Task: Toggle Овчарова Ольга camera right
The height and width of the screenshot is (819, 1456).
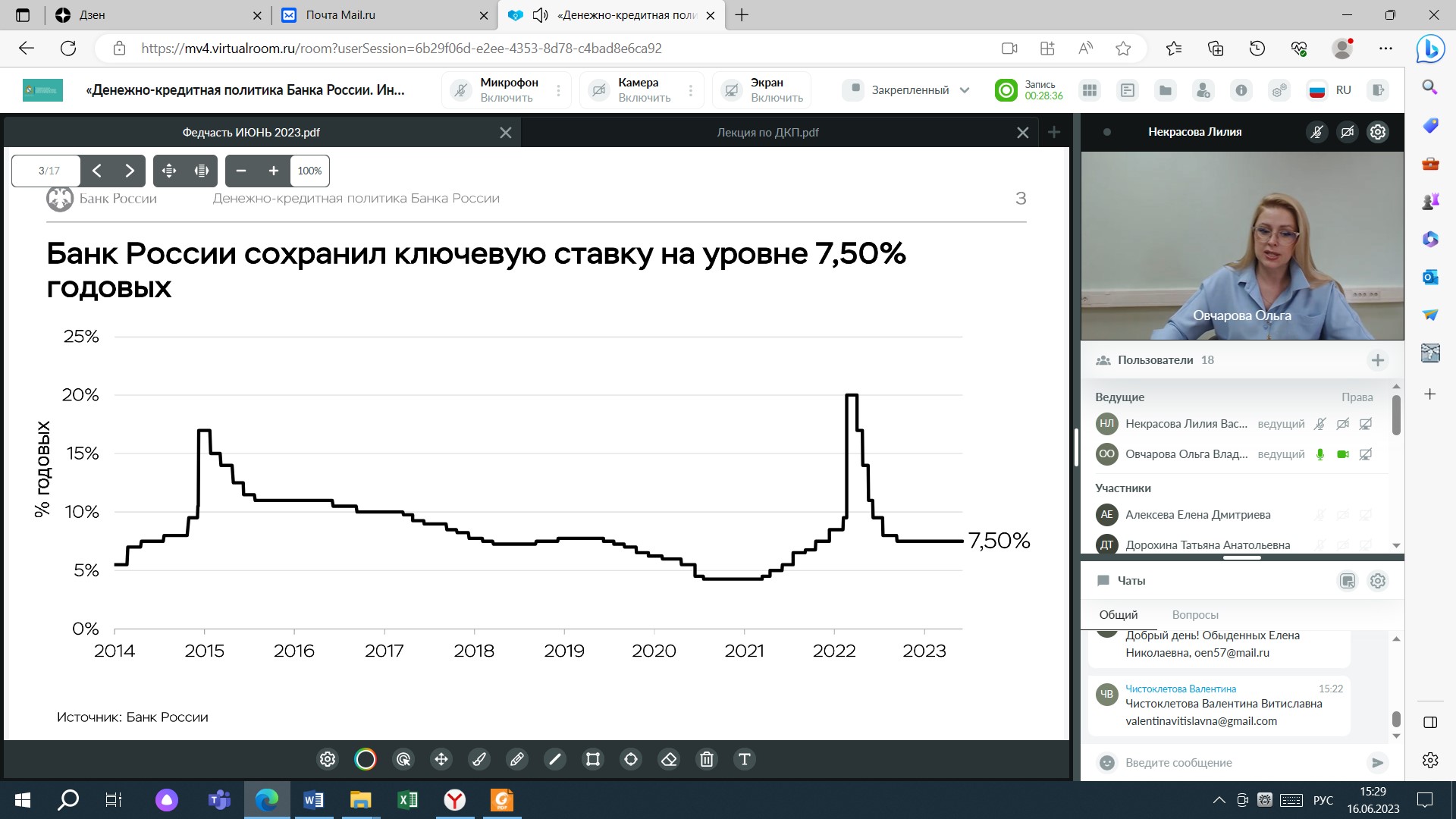Action: [1343, 454]
